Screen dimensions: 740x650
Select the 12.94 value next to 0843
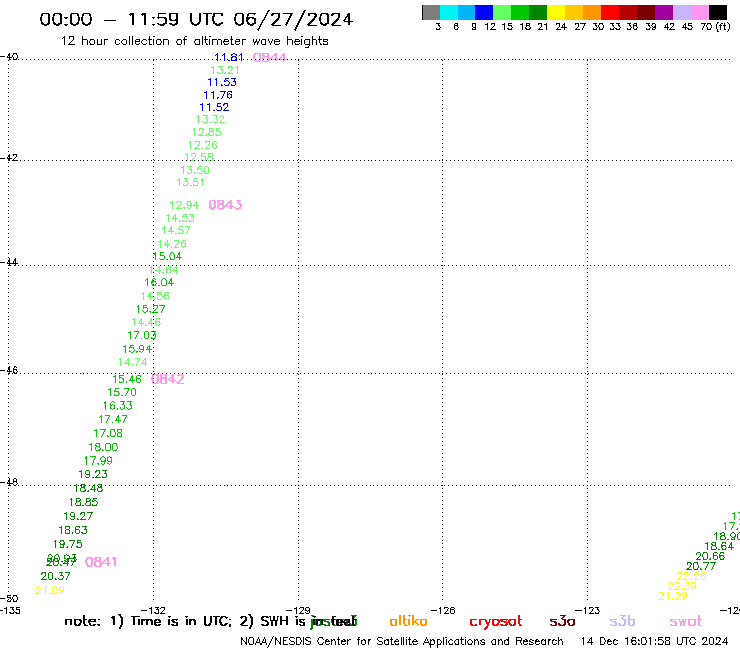[x=184, y=205]
